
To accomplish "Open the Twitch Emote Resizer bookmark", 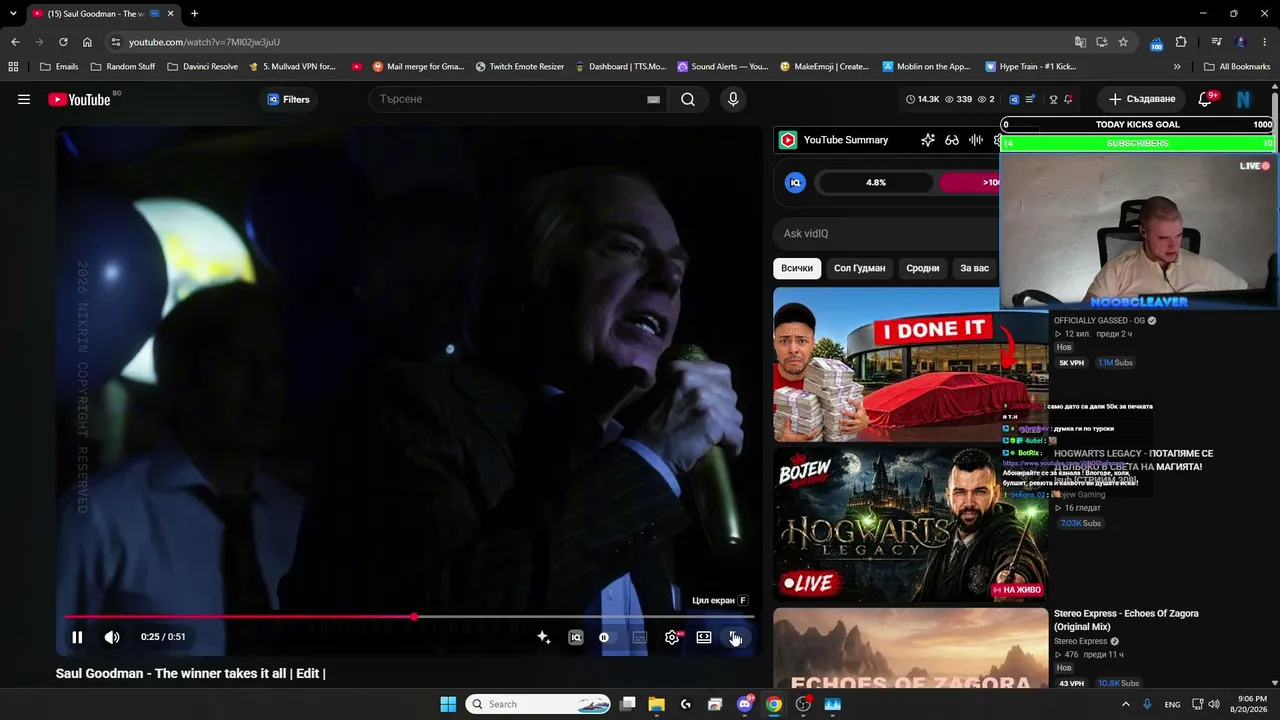I will point(520,67).
